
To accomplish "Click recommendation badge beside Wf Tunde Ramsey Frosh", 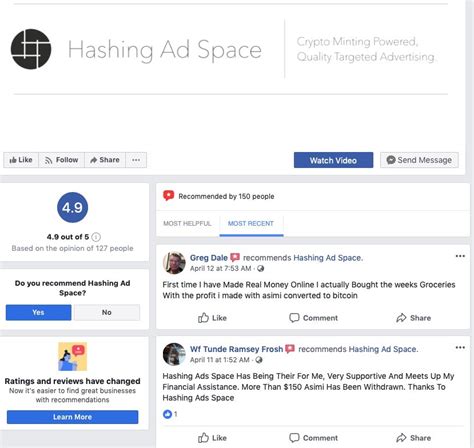I will click(290, 349).
